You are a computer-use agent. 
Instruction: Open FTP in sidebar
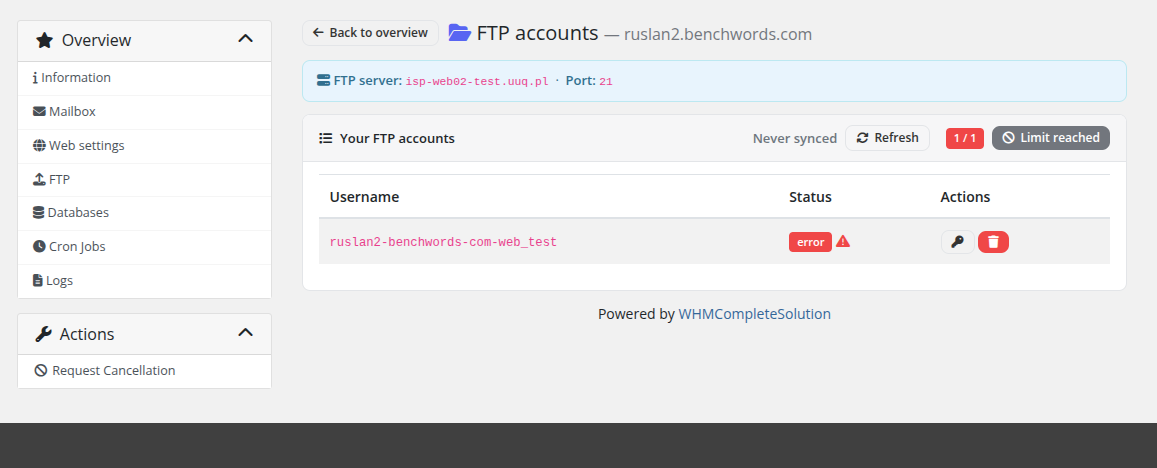tap(145, 179)
